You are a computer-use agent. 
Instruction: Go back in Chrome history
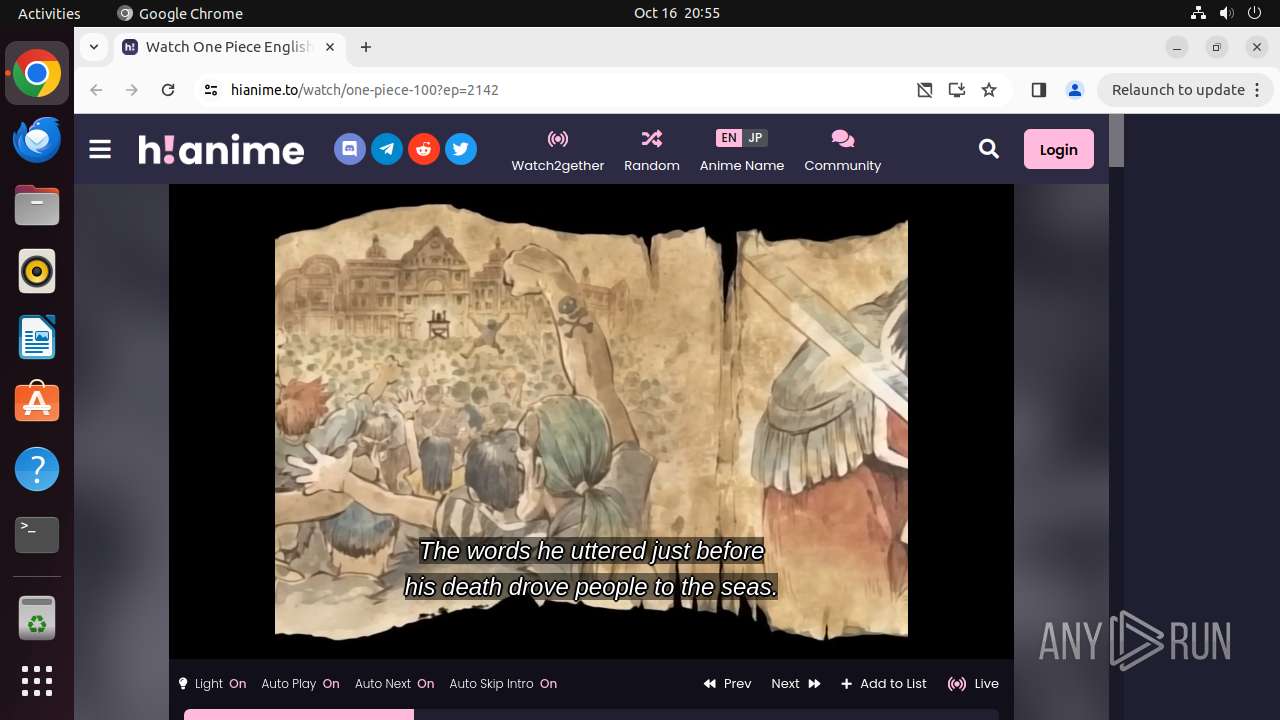[x=96, y=90]
